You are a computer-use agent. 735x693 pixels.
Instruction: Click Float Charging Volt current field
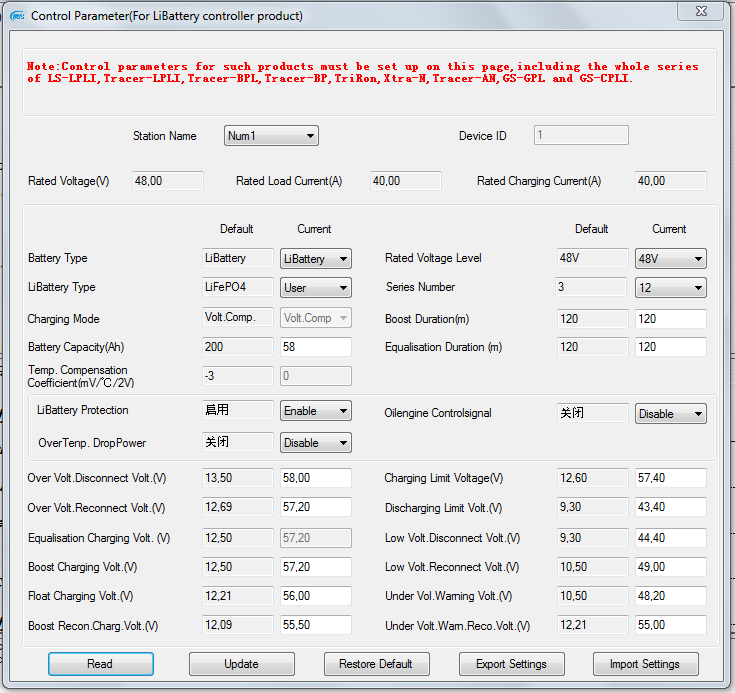[315, 596]
